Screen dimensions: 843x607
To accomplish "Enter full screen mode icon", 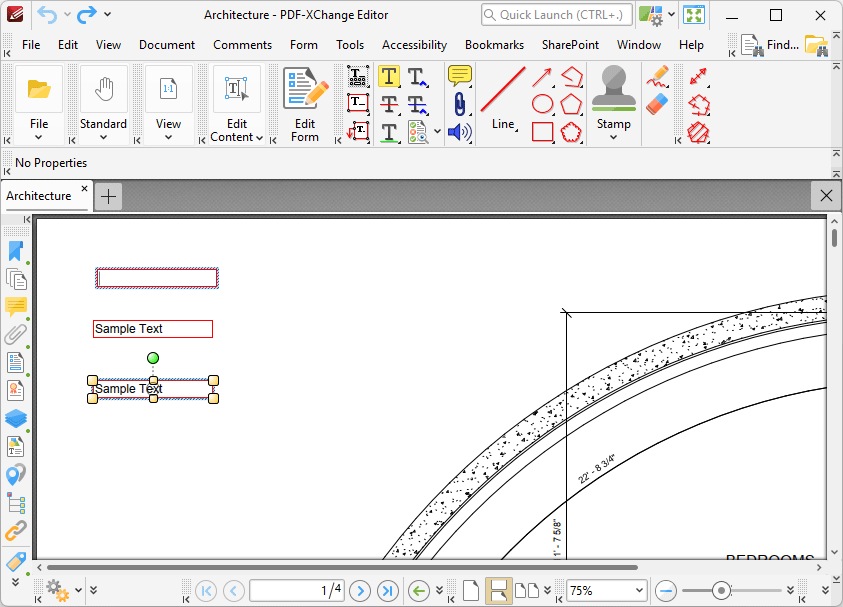I will 694,15.
